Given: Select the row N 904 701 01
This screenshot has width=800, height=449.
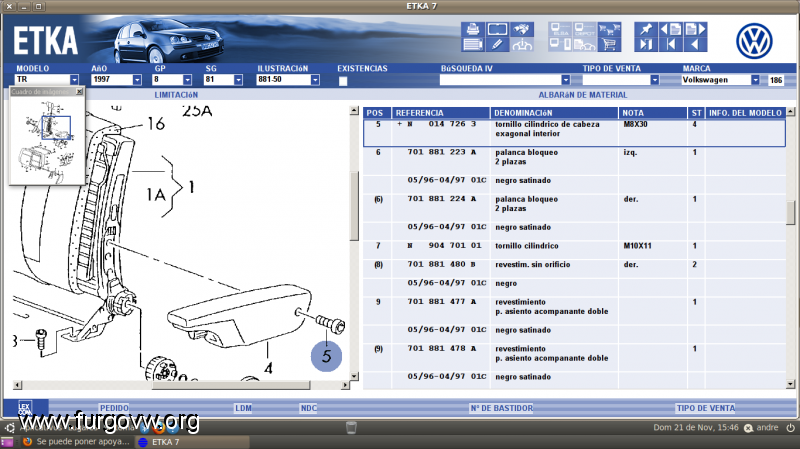Looking at the screenshot, I should tap(574, 246).
